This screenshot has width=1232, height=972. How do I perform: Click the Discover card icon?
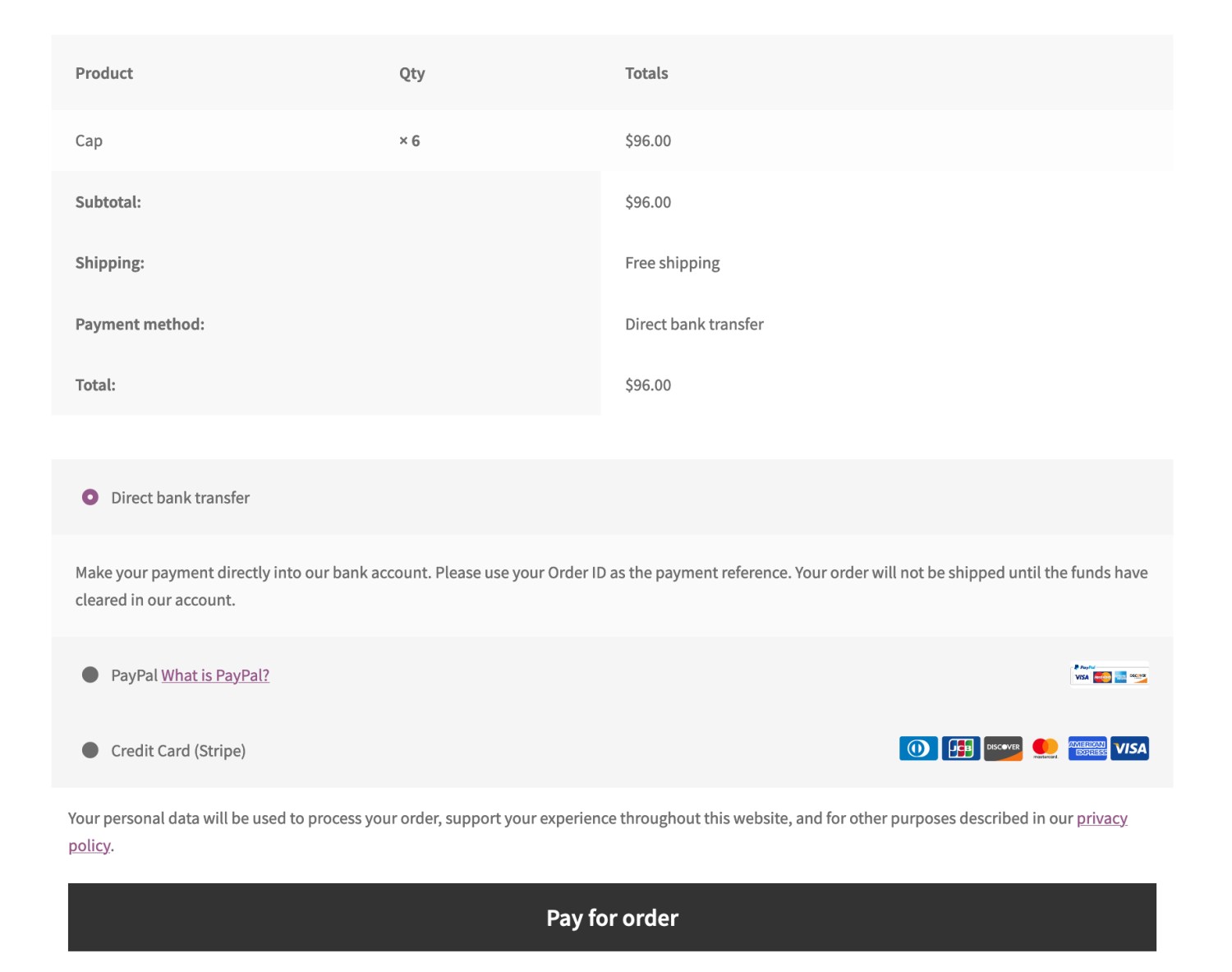coord(1002,749)
